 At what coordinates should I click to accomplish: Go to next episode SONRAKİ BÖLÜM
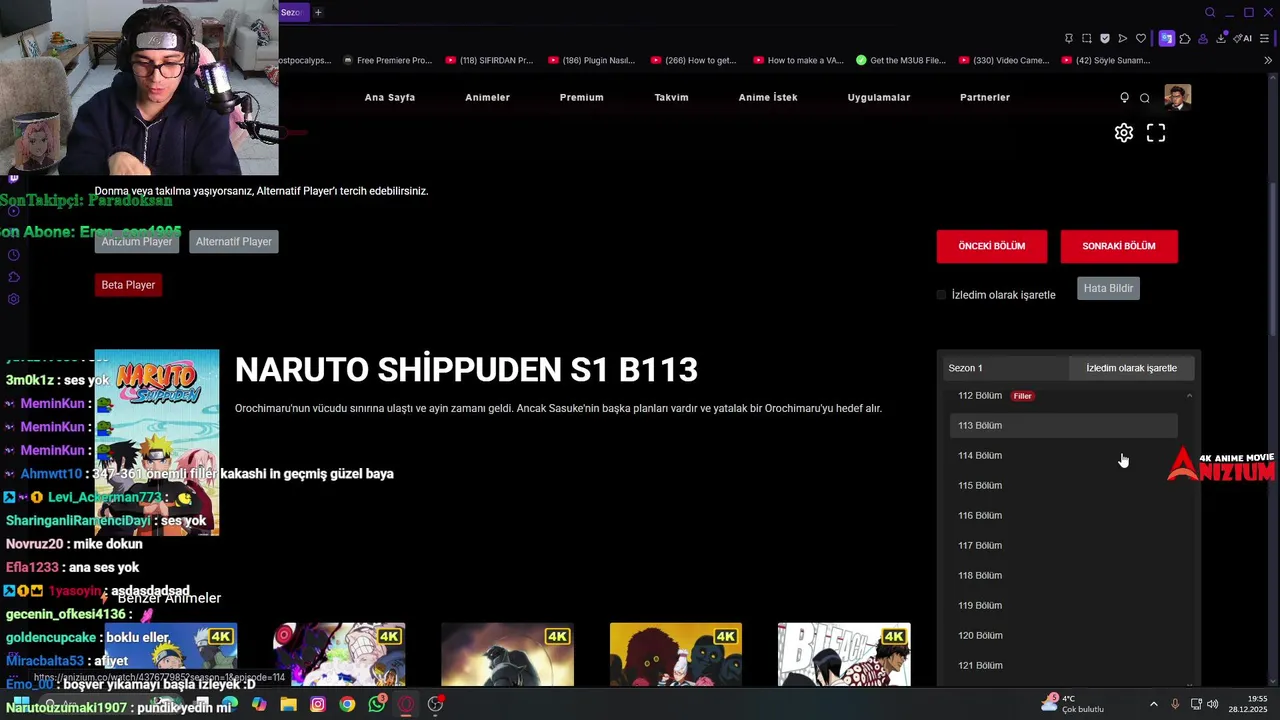pos(1119,246)
